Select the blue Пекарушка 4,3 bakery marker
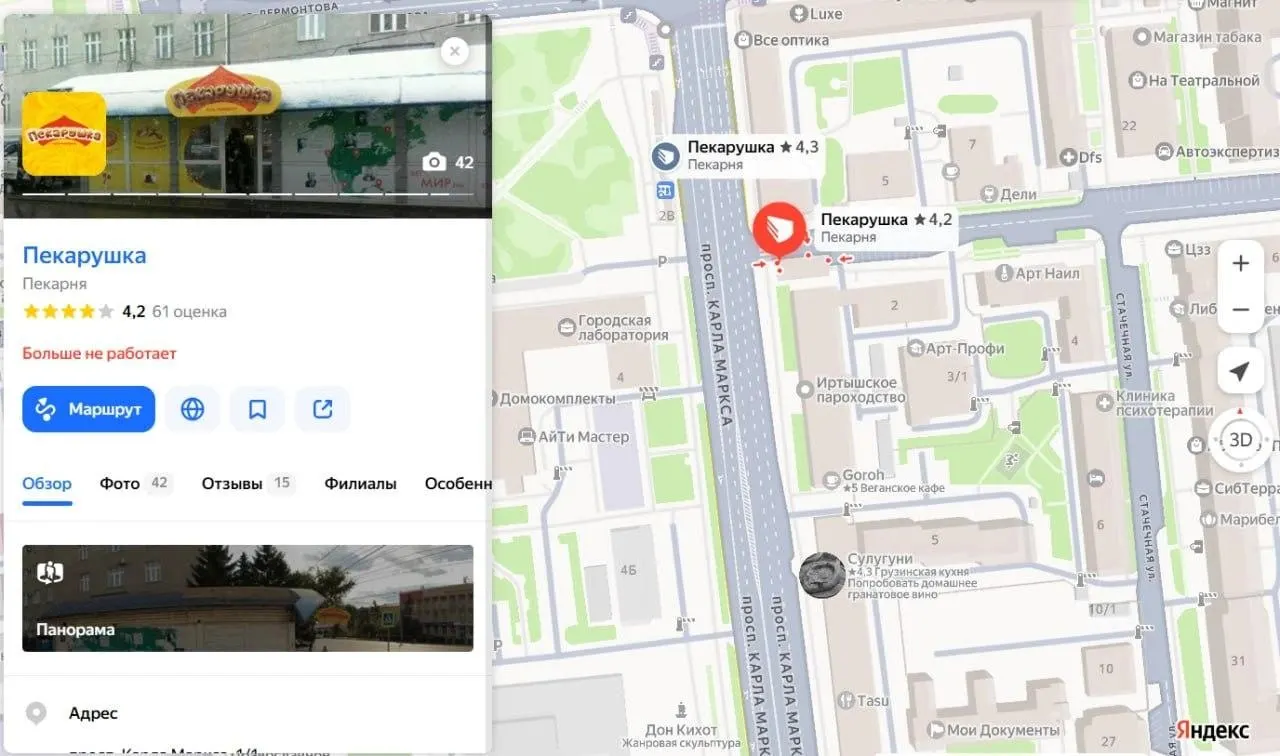Viewport: 1280px width, 756px height. (x=666, y=156)
